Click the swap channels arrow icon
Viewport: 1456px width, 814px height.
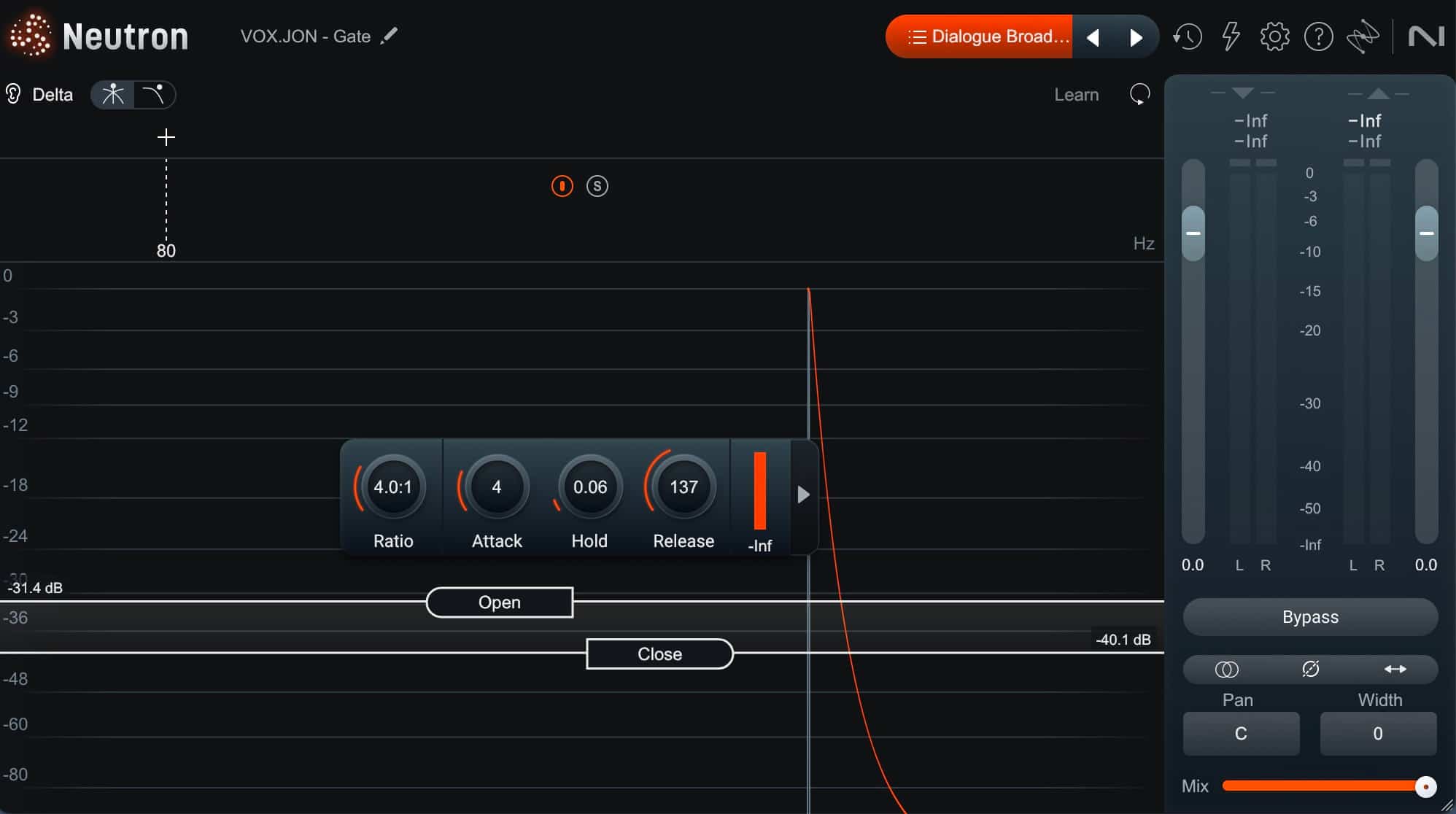(x=1395, y=669)
